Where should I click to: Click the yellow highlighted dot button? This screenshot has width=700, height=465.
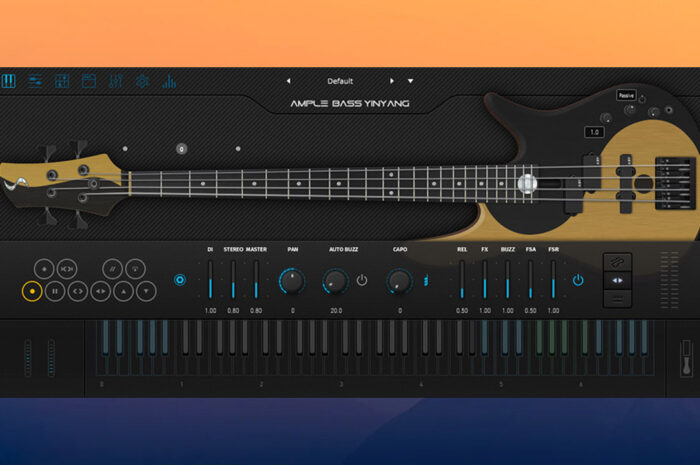(32, 291)
